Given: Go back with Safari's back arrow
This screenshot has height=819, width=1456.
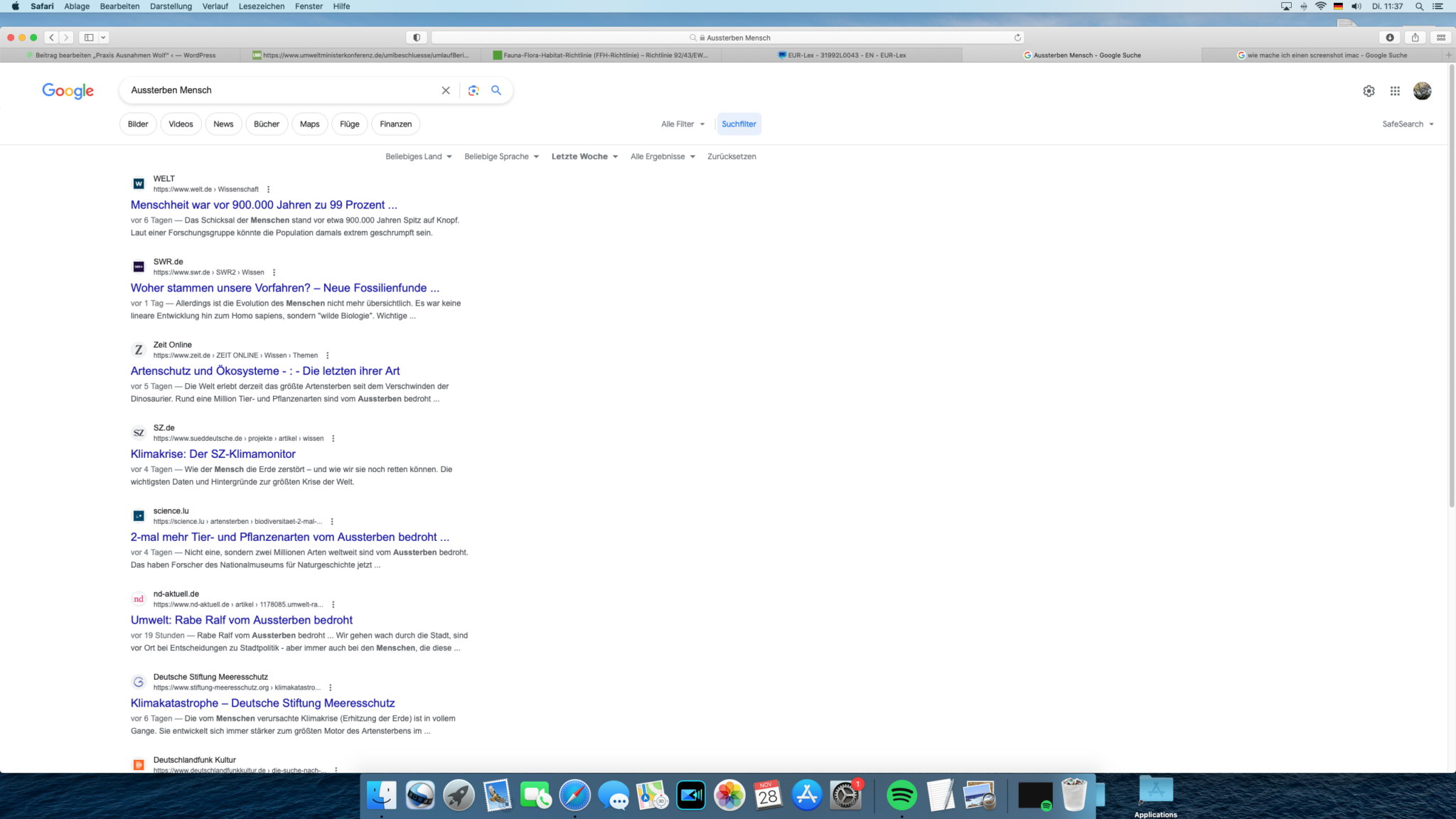Looking at the screenshot, I should click(x=52, y=38).
